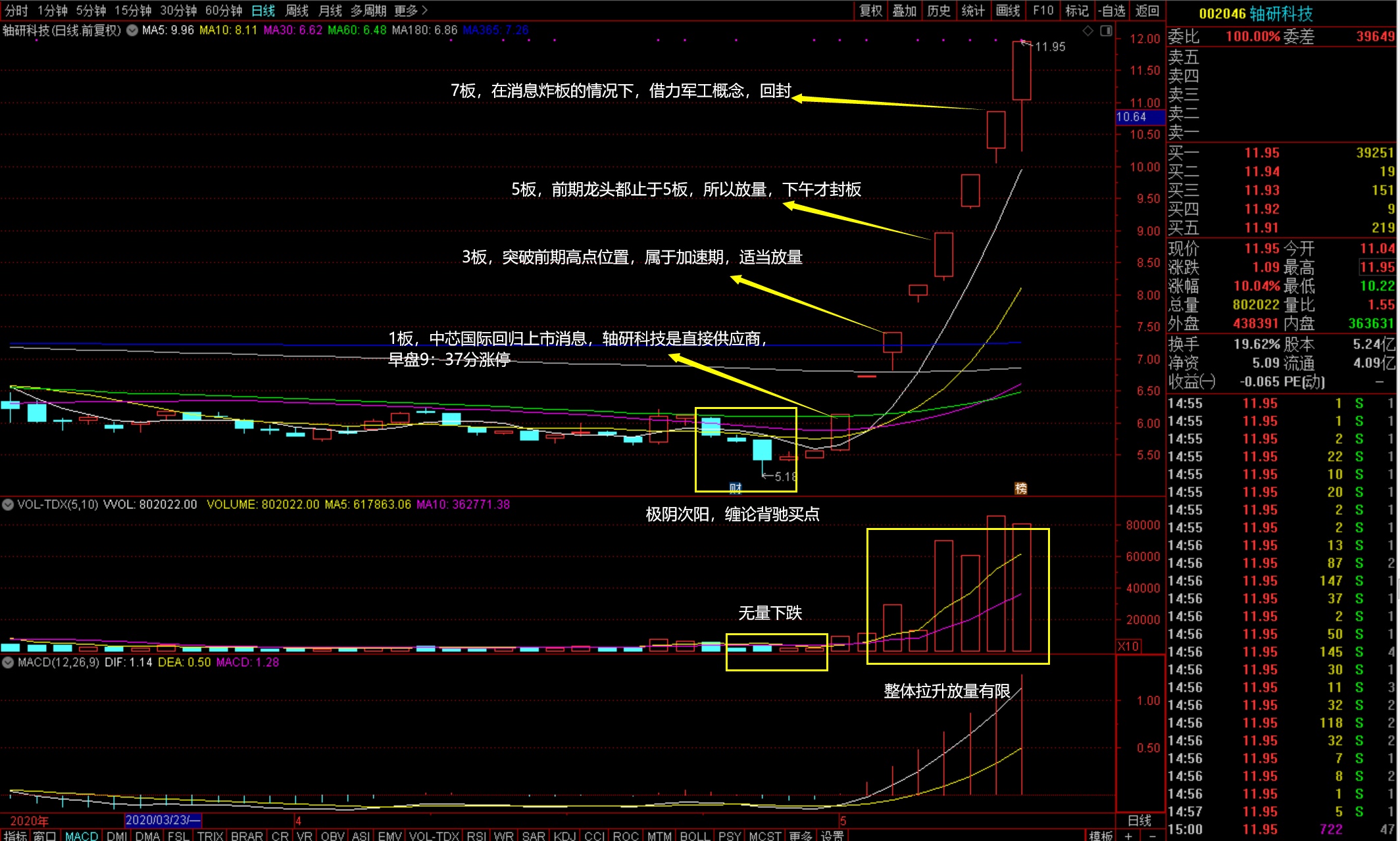Open the 日线 period selector at bottom
Image resolution: width=1400 pixels, height=841 pixels.
point(1139,820)
